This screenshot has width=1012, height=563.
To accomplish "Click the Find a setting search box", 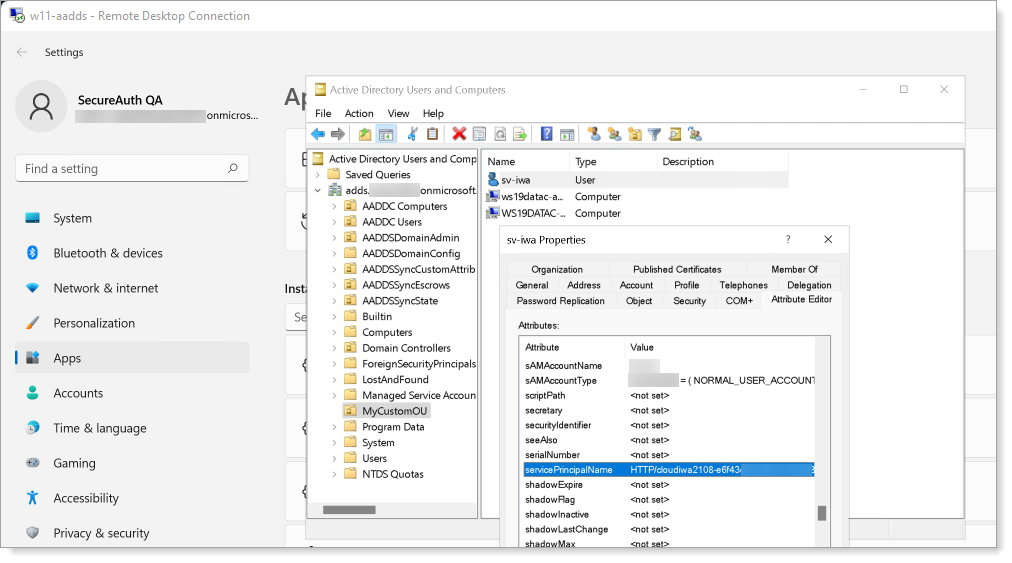I will point(132,169).
